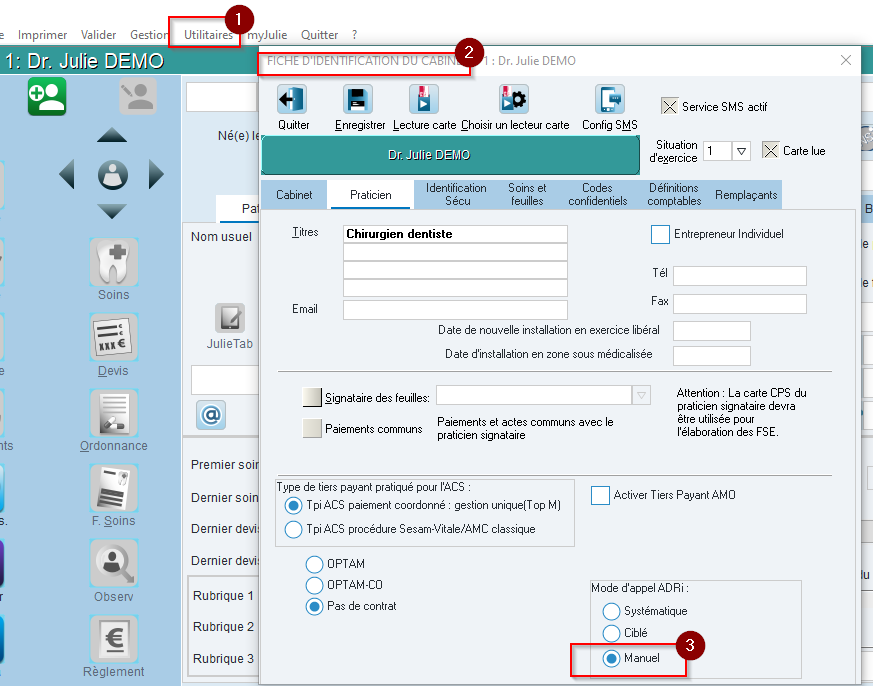
Task: Click the right navigation arrow
Action: [156, 175]
